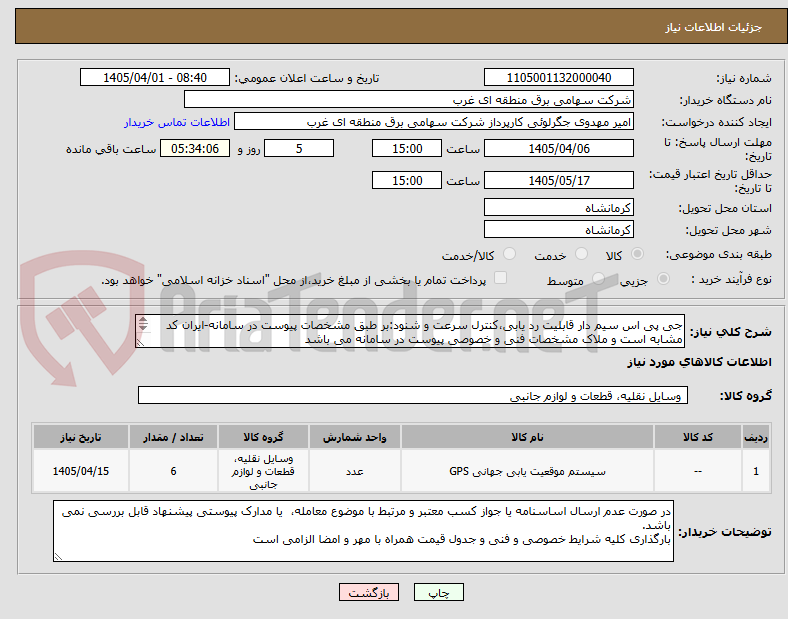Image resolution: width=788 pixels, height=619 pixels.
Task: Click the delivery province field کرمانشاه
Action: tap(559, 207)
